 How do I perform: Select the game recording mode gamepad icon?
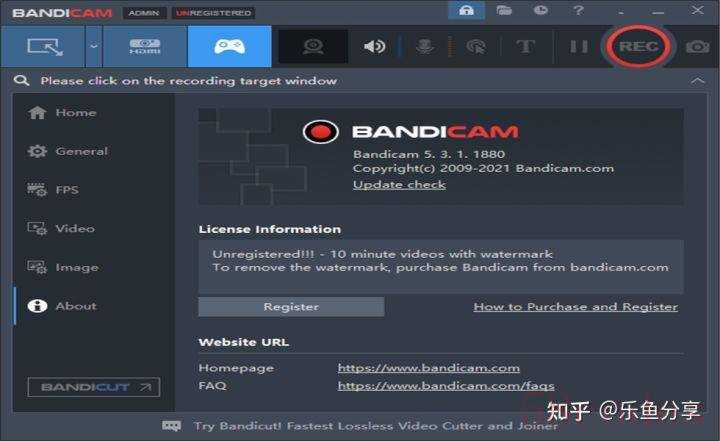coord(229,46)
